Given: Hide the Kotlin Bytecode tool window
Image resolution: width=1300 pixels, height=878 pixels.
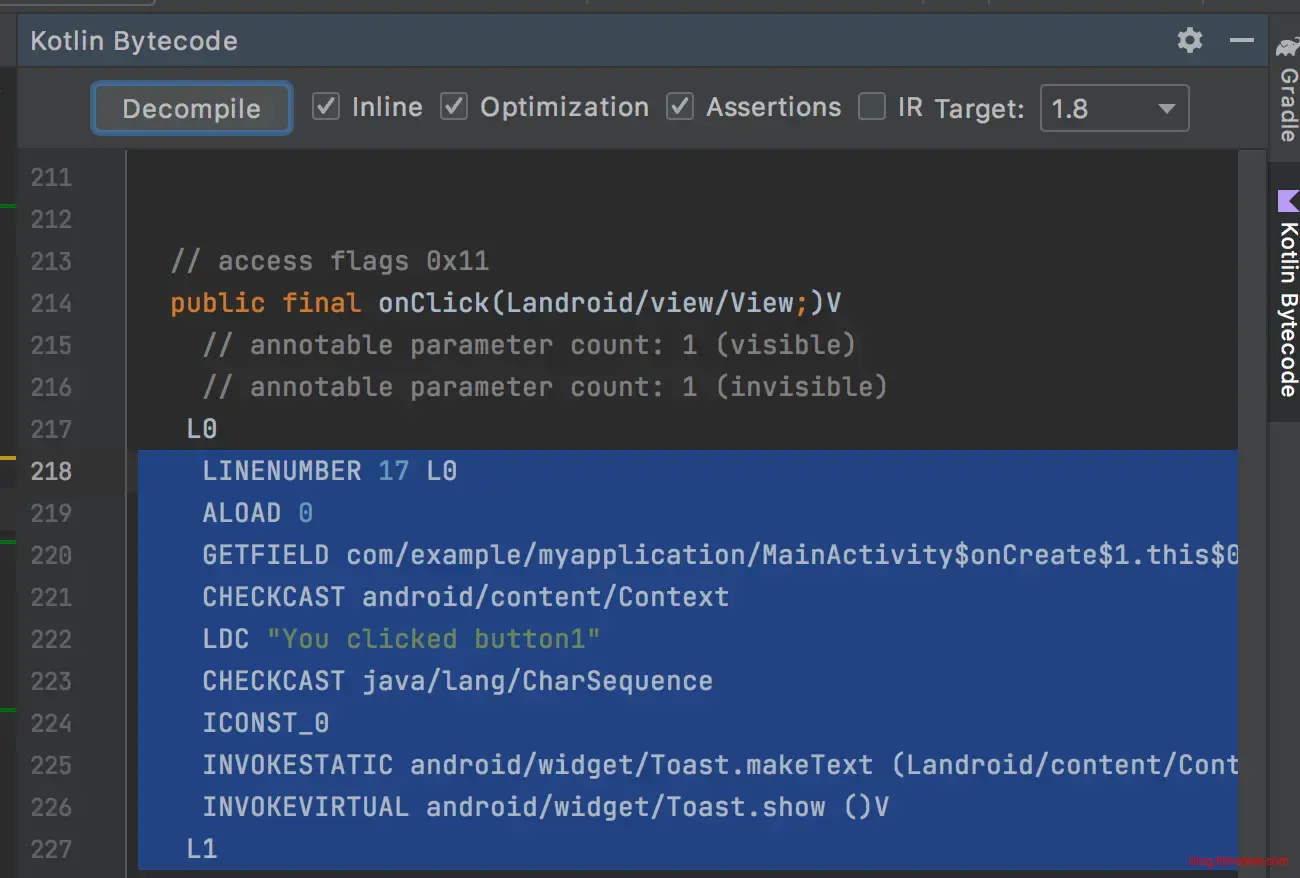Looking at the screenshot, I should point(1241,41).
